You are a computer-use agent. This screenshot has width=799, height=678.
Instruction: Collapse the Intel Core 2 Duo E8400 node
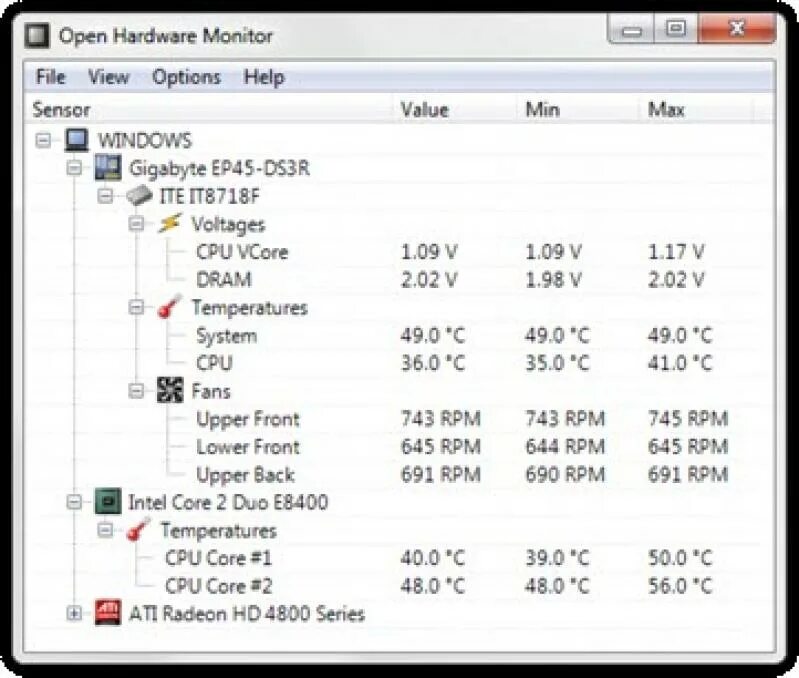tap(74, 502)
